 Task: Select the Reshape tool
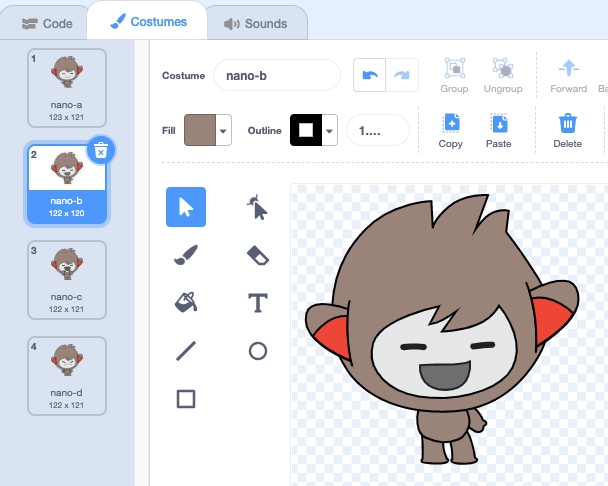coord(257,207)
